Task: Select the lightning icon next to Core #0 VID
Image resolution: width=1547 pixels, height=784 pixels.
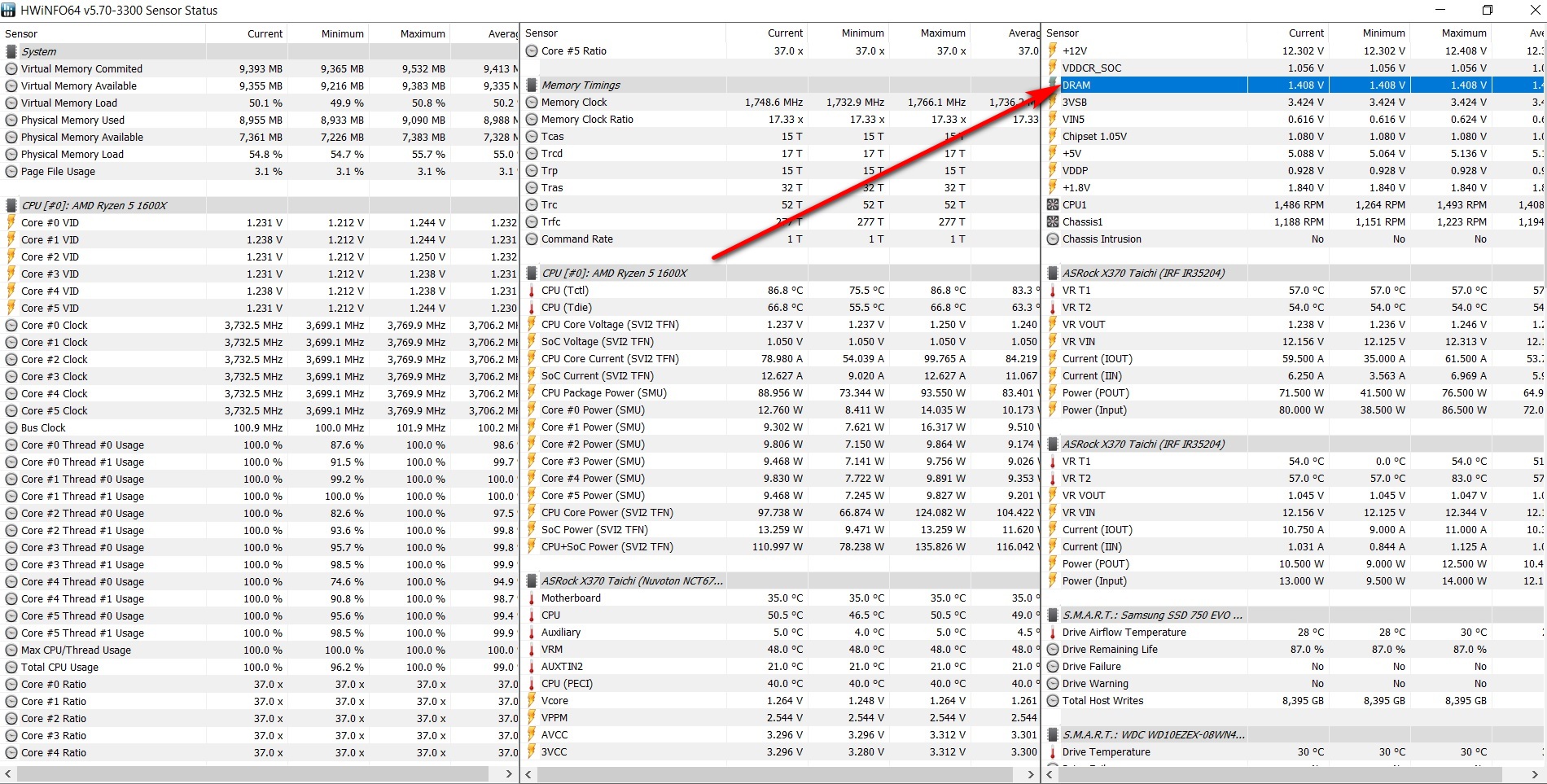Action: 11,222
